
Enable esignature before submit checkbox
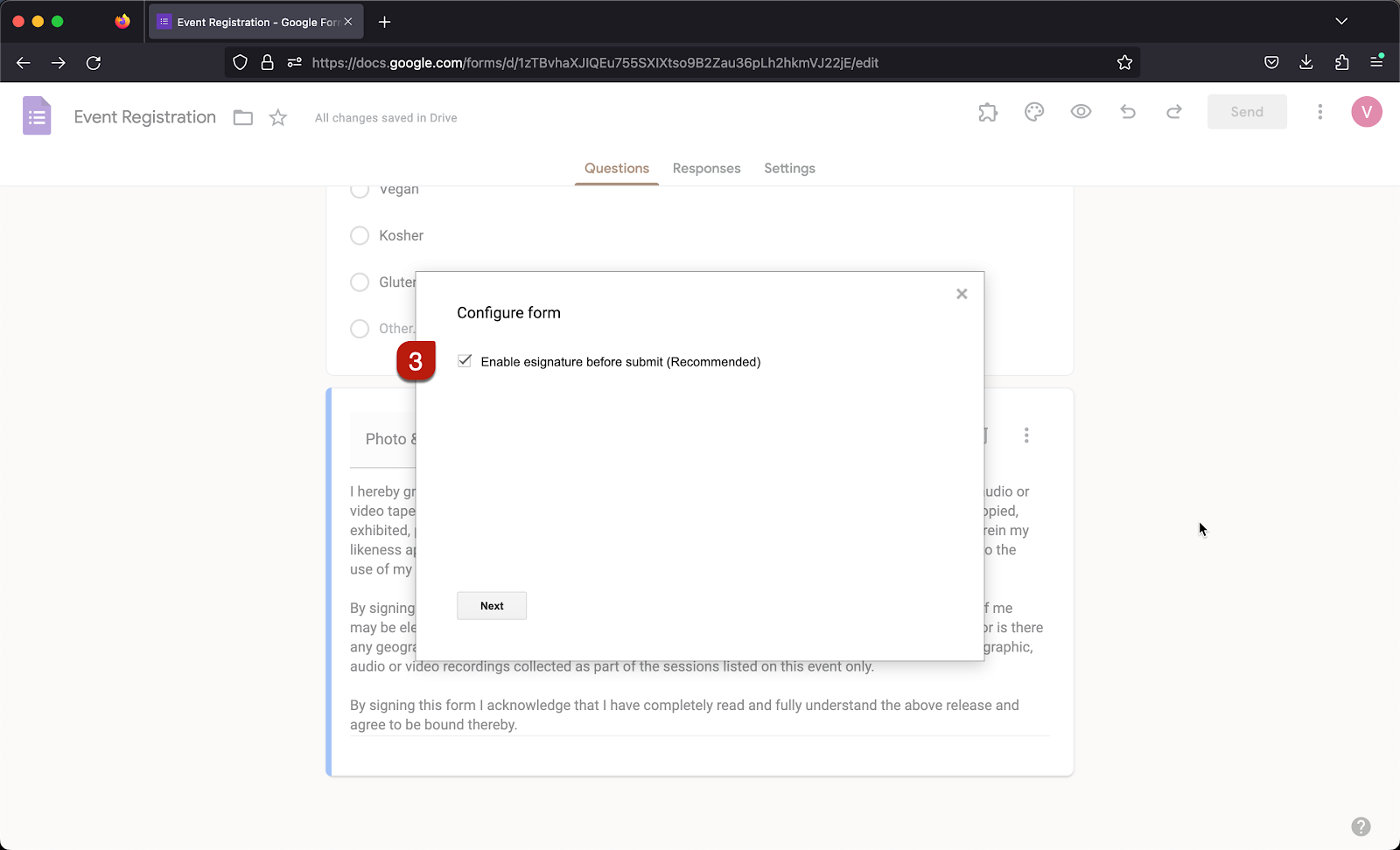pos(464,360)
